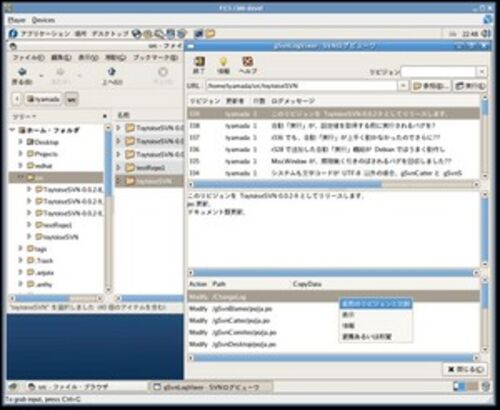This screenshot has height=410, width=500.
Task: Open the revision combo box dropdown arrow
Action: [x=481, y=72]
